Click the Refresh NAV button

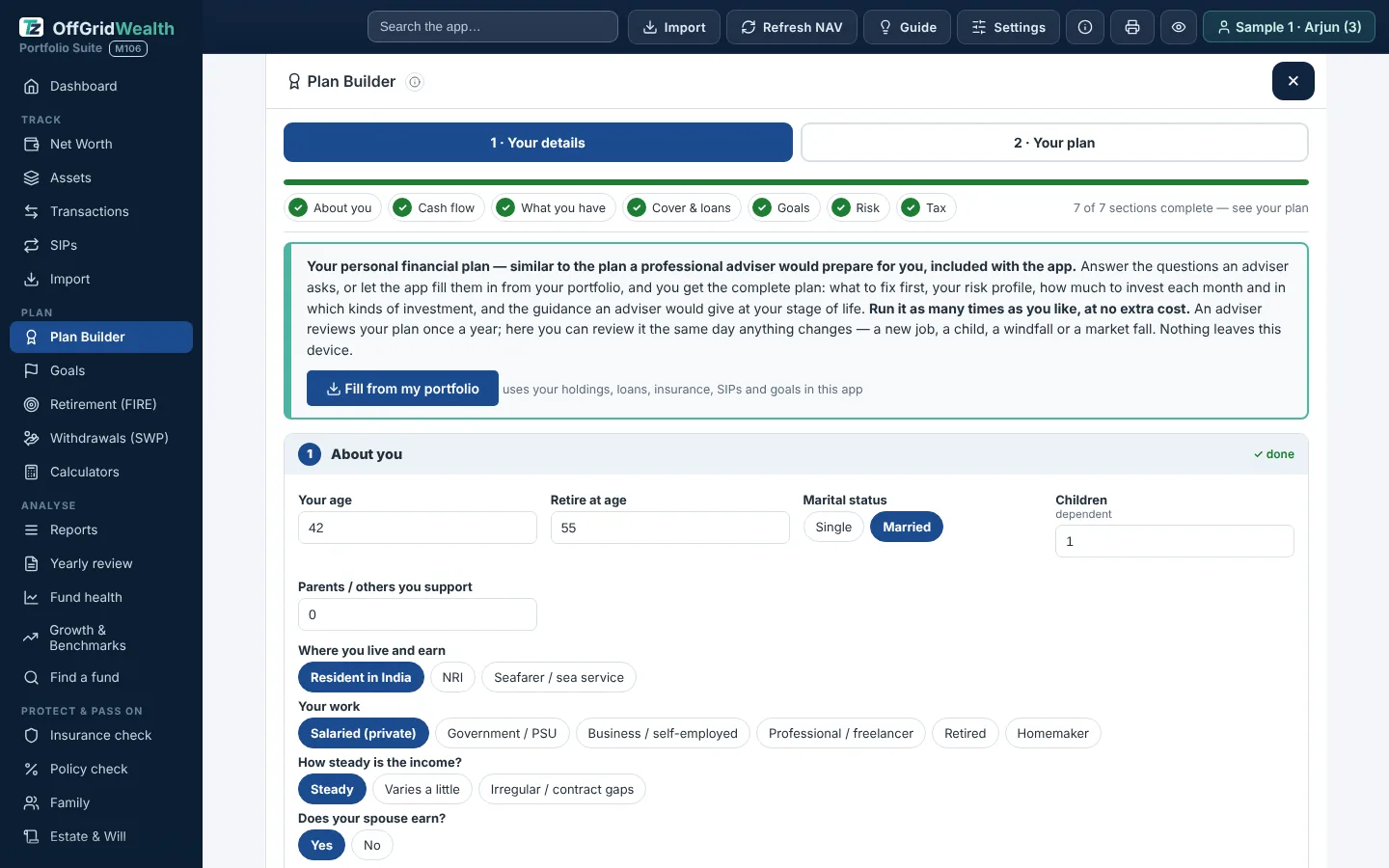tap(792, 27)
